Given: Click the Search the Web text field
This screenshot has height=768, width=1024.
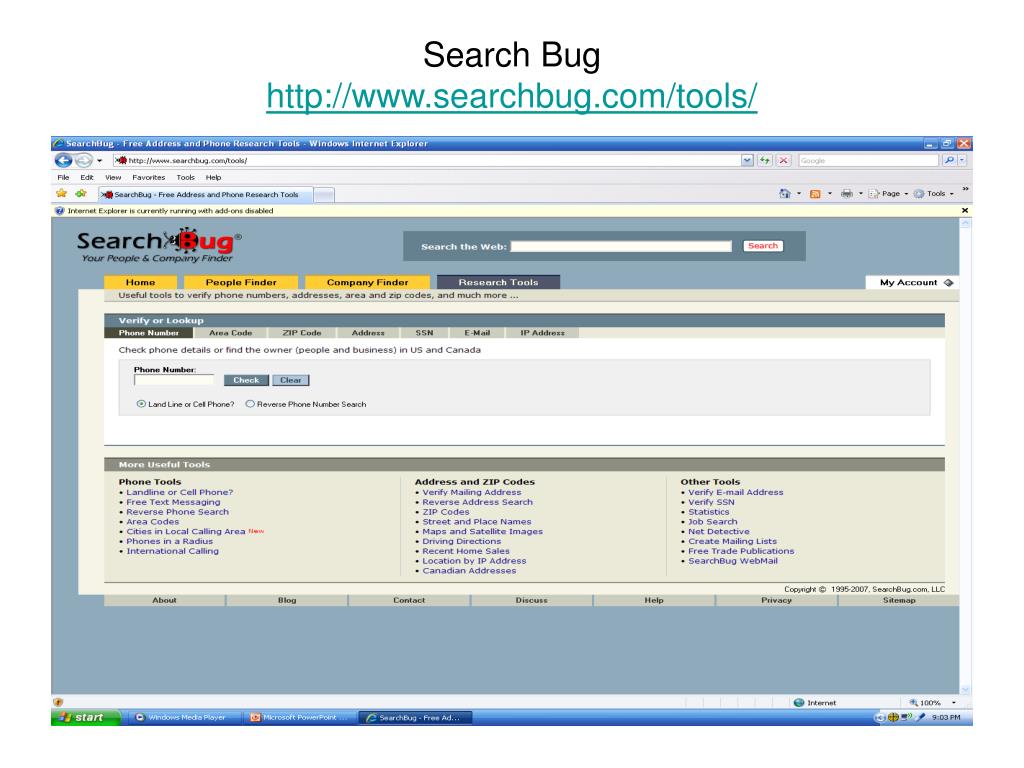Looking at the screenshot, I should (621, 246).
